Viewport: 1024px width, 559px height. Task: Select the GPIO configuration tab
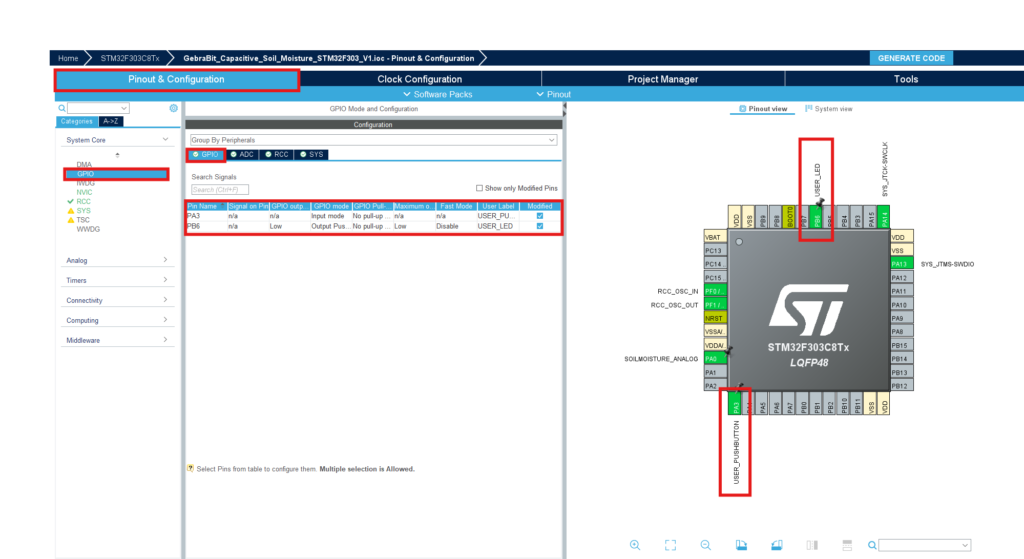tap(206, 155)
